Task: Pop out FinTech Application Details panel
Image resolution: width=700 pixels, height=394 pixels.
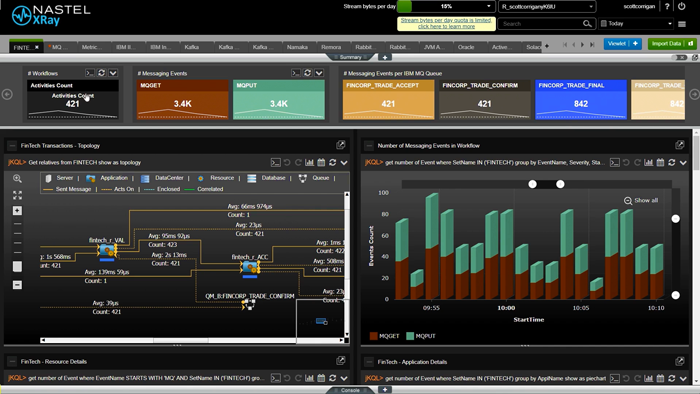Action: [x=679, y=361]
